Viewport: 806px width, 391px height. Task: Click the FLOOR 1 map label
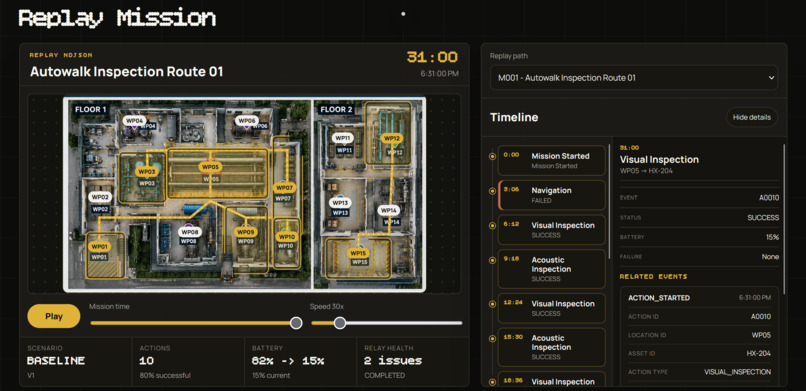pos(90,109)
